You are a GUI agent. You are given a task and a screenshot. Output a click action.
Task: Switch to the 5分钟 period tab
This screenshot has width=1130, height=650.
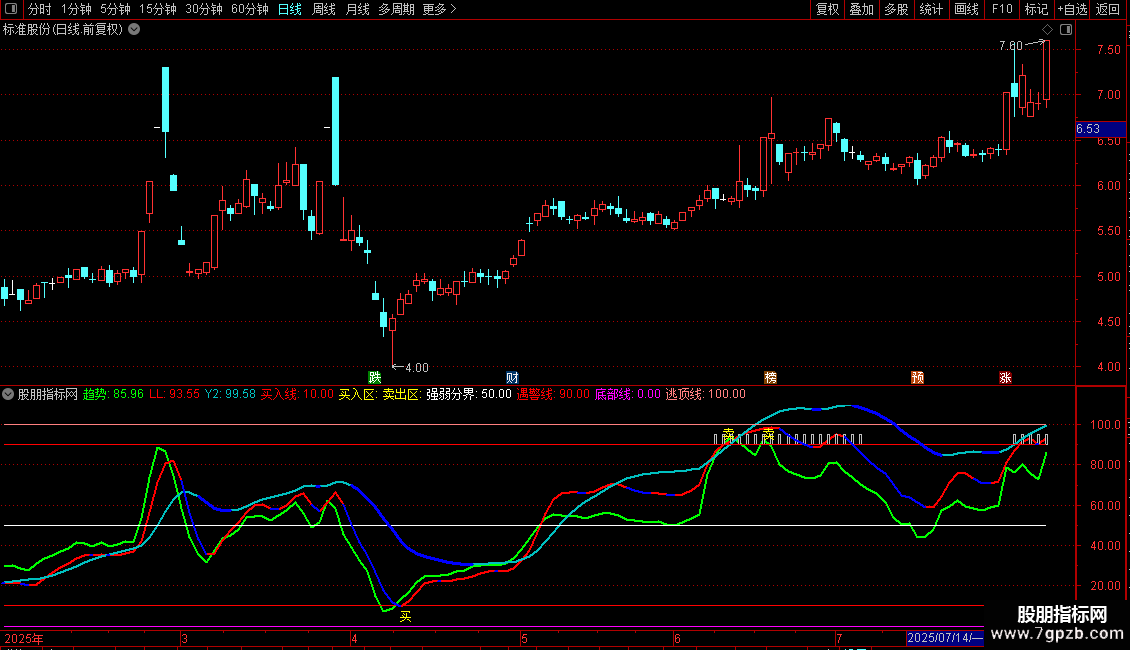tap(115, 9)
